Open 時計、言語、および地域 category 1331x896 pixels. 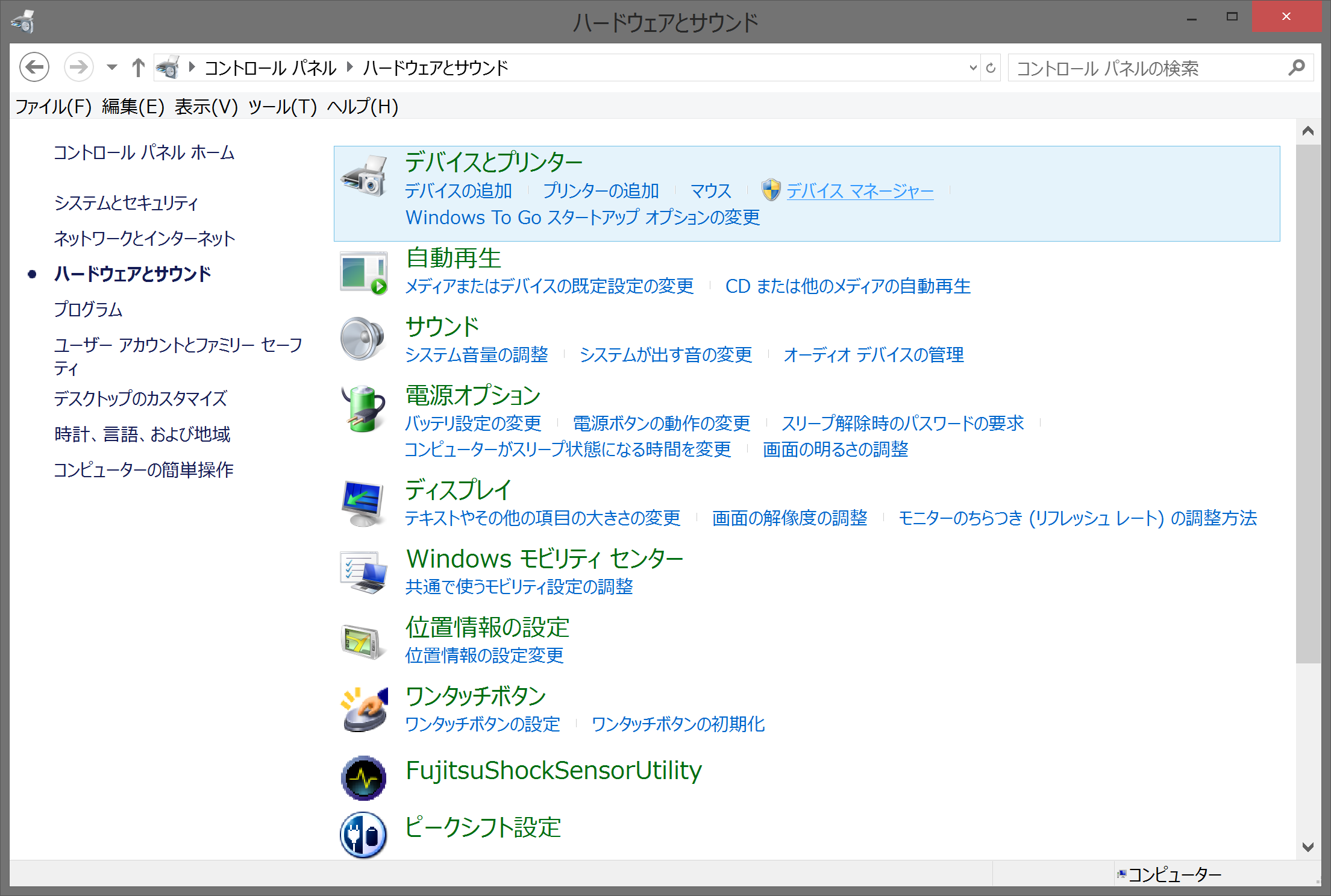click(142, 434)
